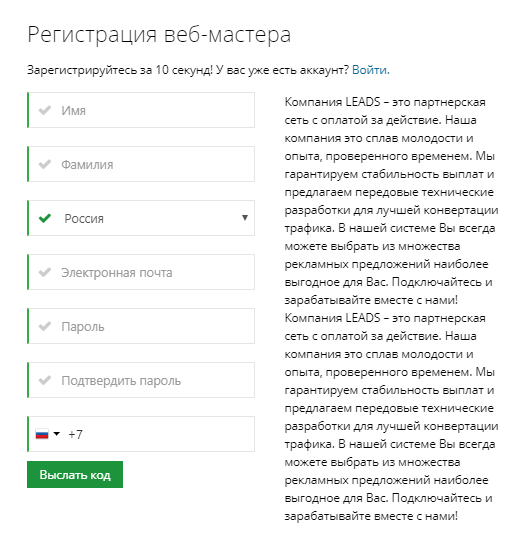Open the Россия country dropdown
This screenshot has width=506, height=541.
click(x=141, y=218)
